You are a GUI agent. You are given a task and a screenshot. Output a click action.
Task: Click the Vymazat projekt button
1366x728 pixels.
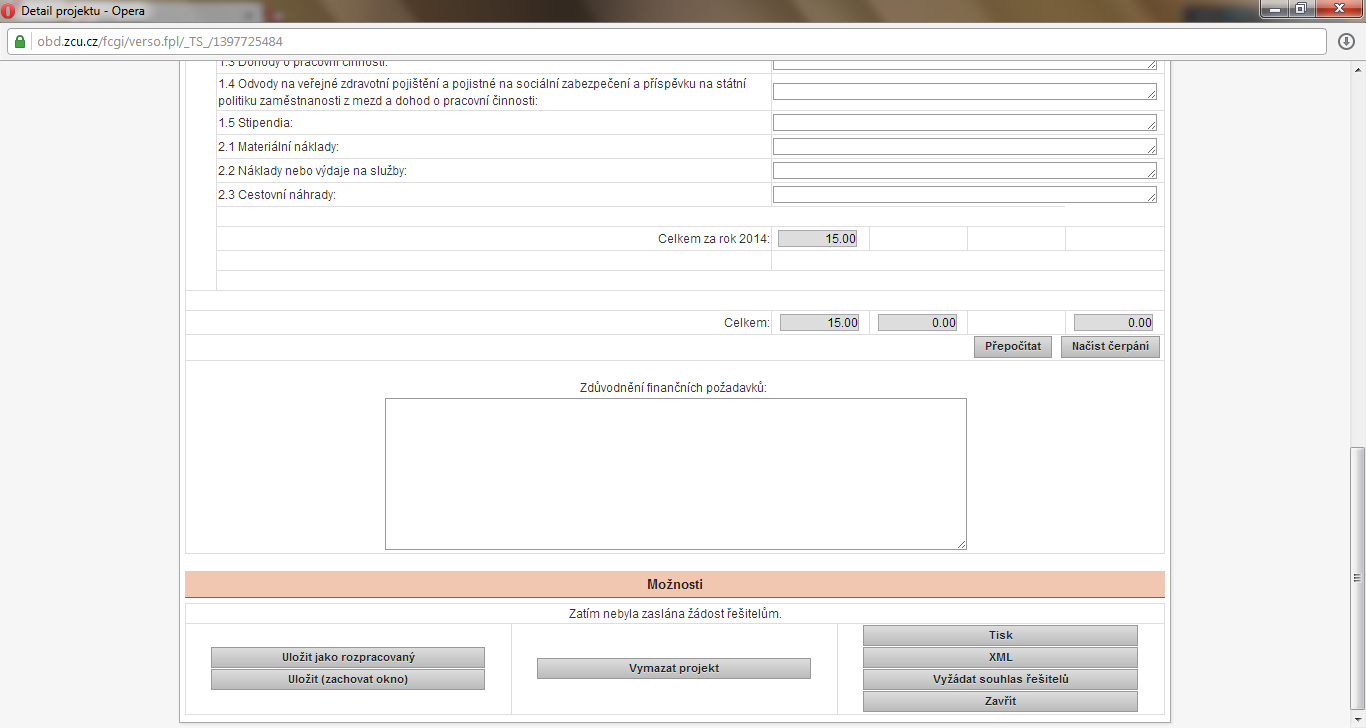point(674,668)
